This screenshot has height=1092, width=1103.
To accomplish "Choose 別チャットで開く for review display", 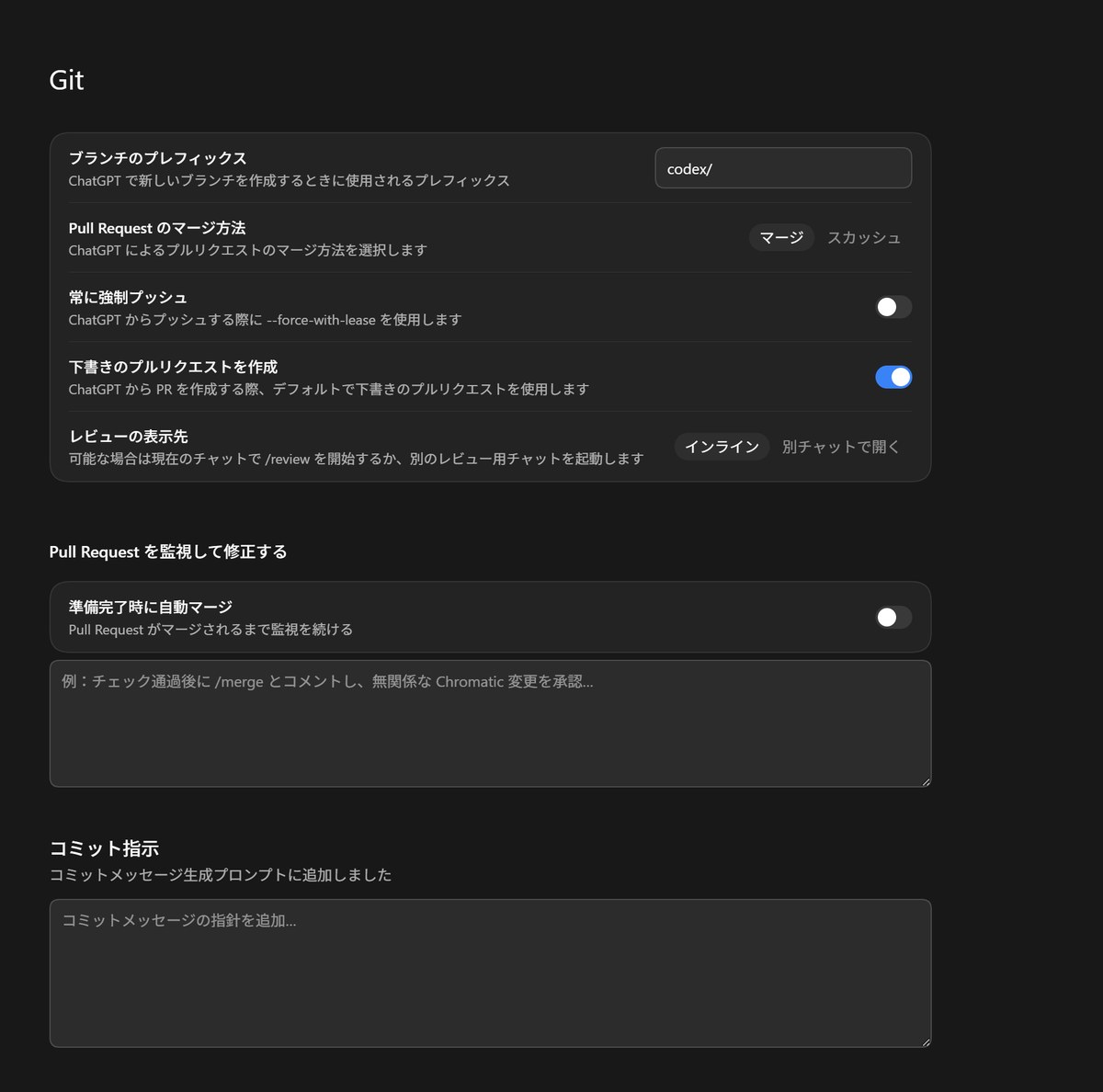I will [841, 447].
